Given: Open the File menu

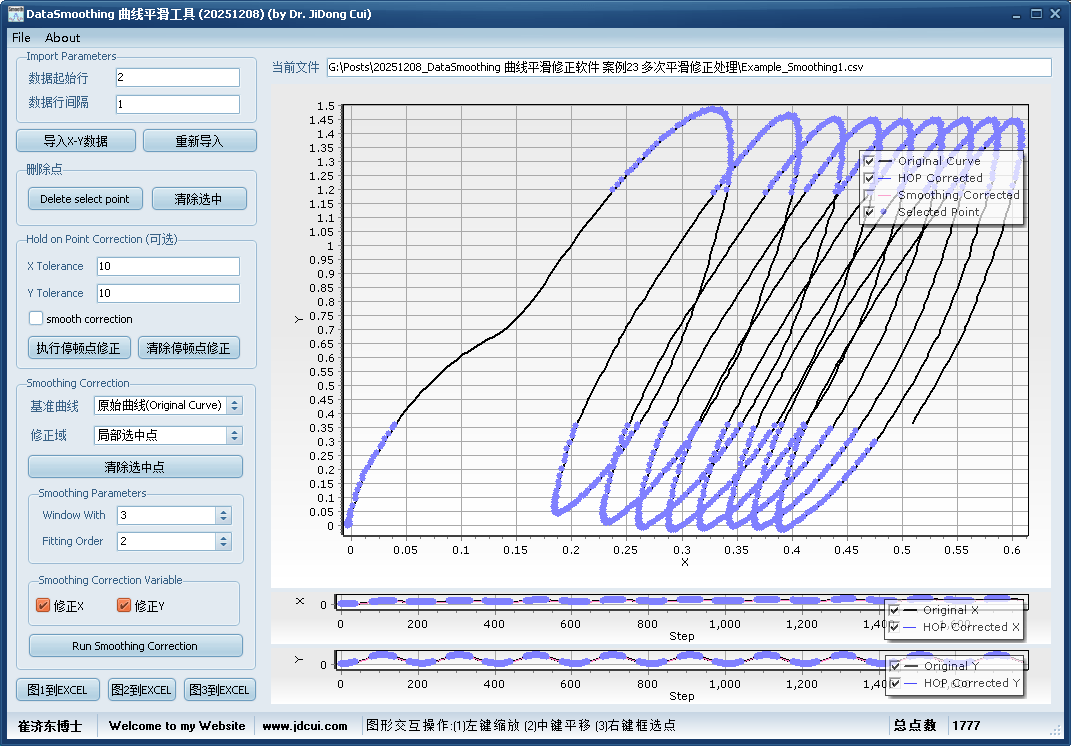Looking at the screenshot, I should 21,37.
